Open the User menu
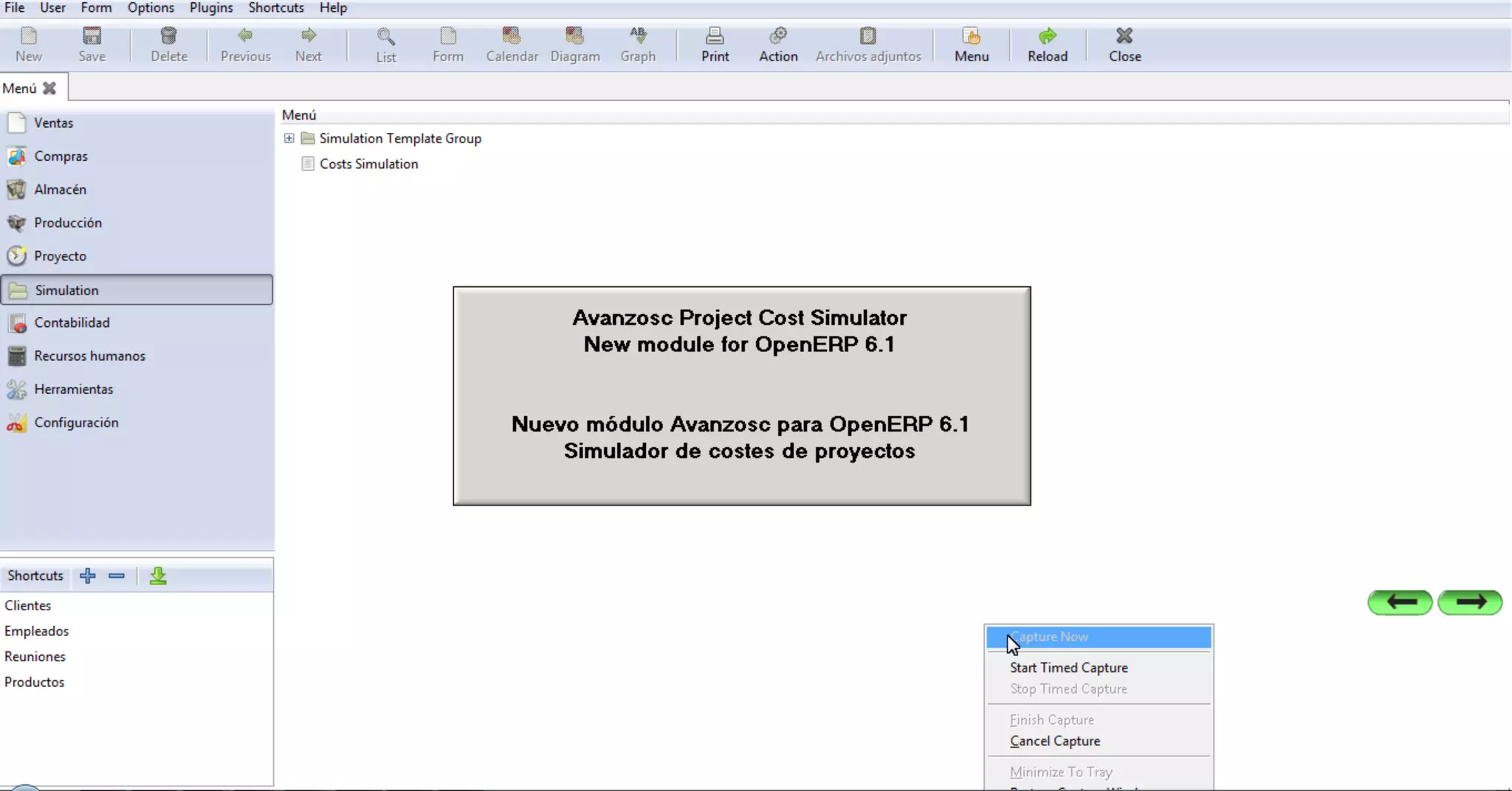 click(x=52, y=8)
